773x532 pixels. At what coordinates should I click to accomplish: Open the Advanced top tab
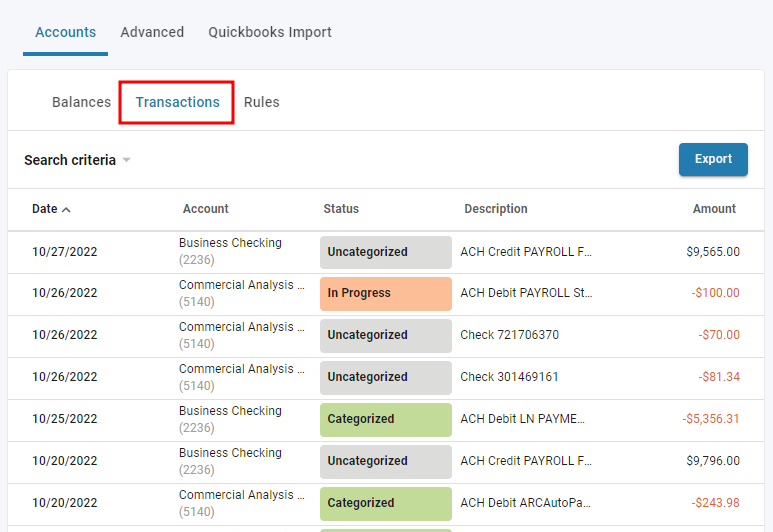pyautogui.click(x=152, y=32)
